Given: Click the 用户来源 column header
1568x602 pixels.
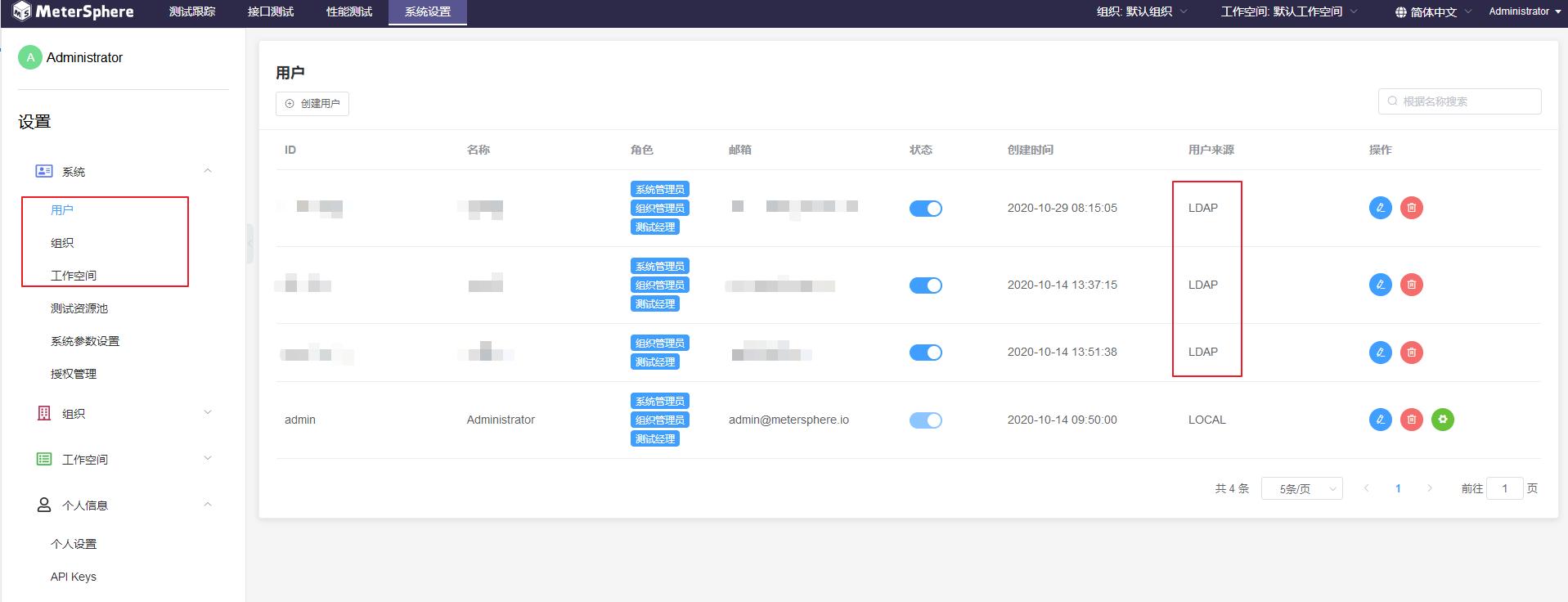Looking at the screenshot, I should tap(1211, 150).
